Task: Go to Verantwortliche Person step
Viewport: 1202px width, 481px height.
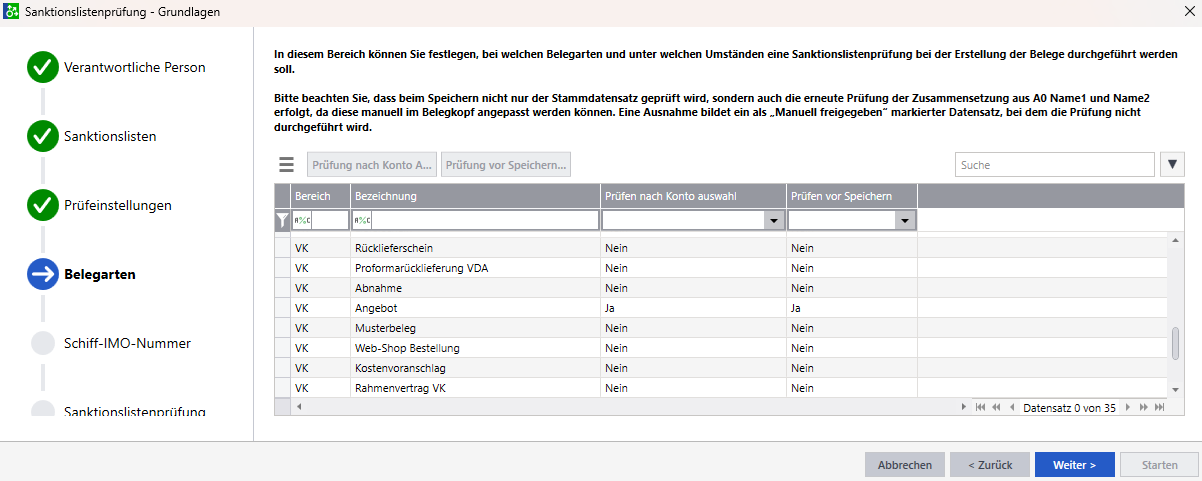Action: click(x=135, y=68)
